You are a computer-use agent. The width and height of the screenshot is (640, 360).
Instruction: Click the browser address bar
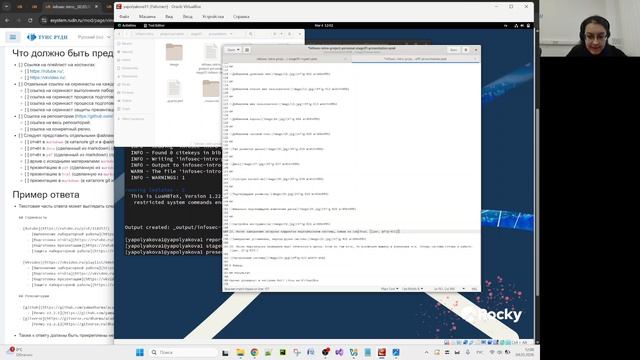(78, 20)
